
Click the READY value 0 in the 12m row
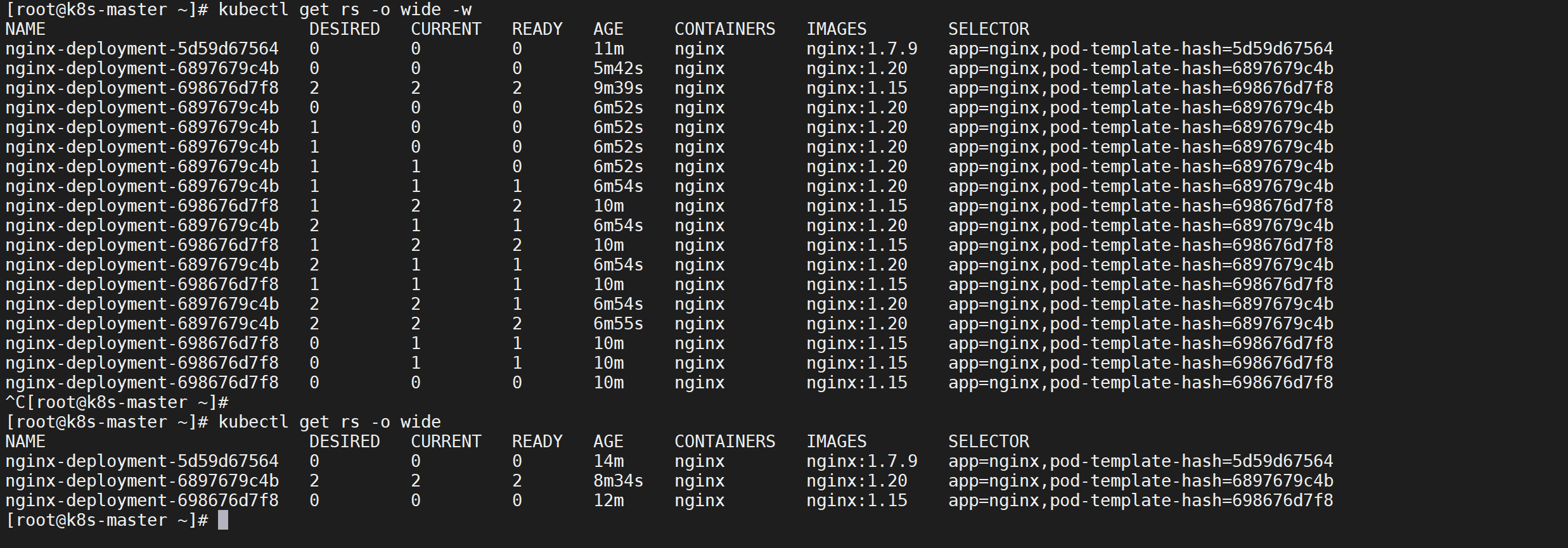(x=517, y=500)
